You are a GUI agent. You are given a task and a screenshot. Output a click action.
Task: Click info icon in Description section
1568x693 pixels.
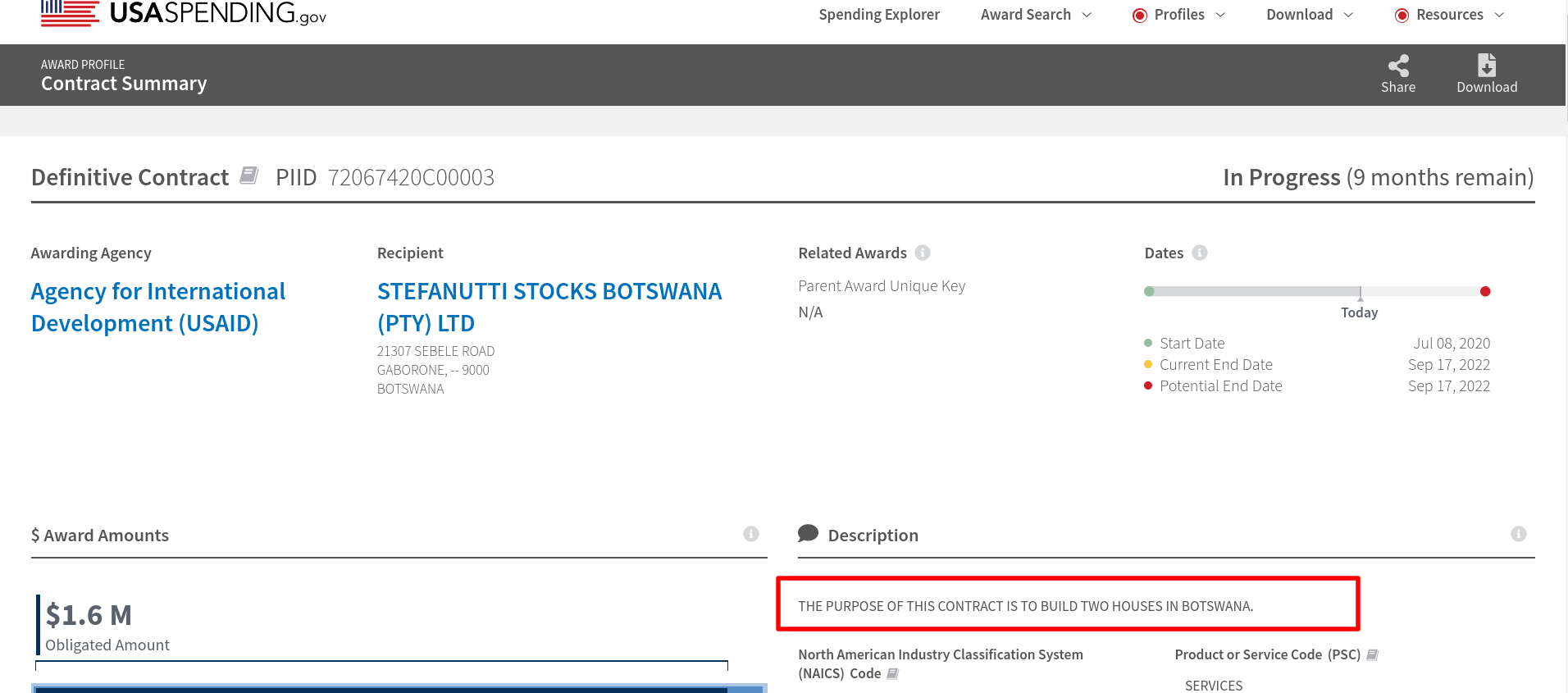coord(1519,534)
